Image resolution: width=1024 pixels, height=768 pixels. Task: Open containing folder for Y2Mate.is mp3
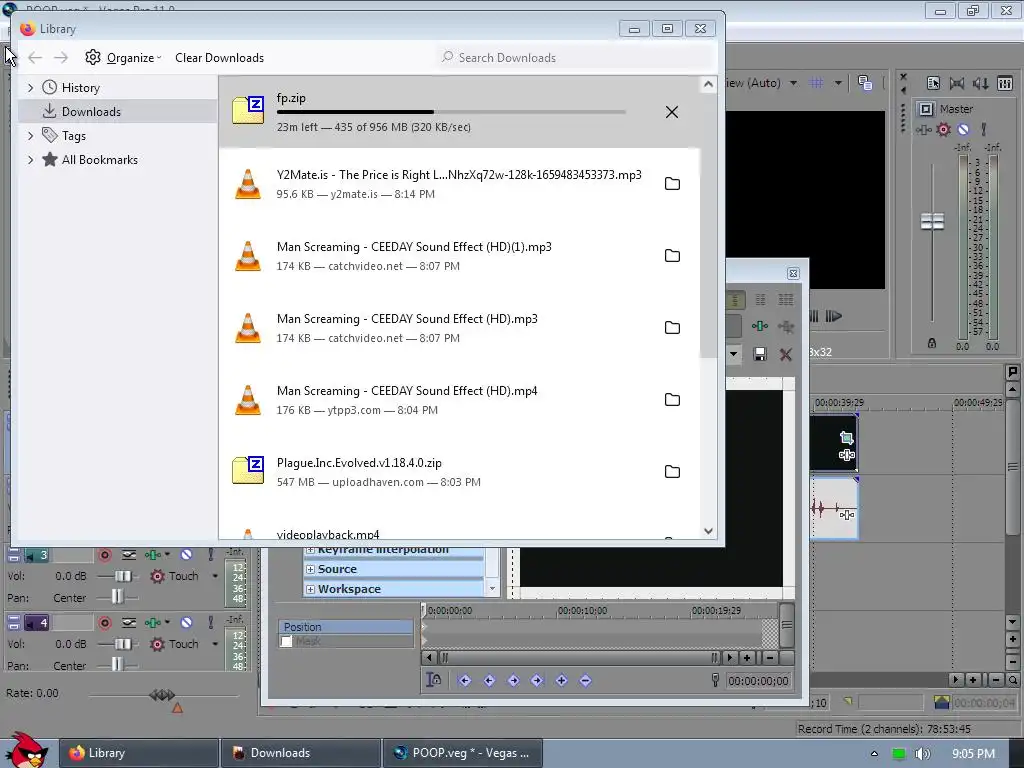point(672,184)
